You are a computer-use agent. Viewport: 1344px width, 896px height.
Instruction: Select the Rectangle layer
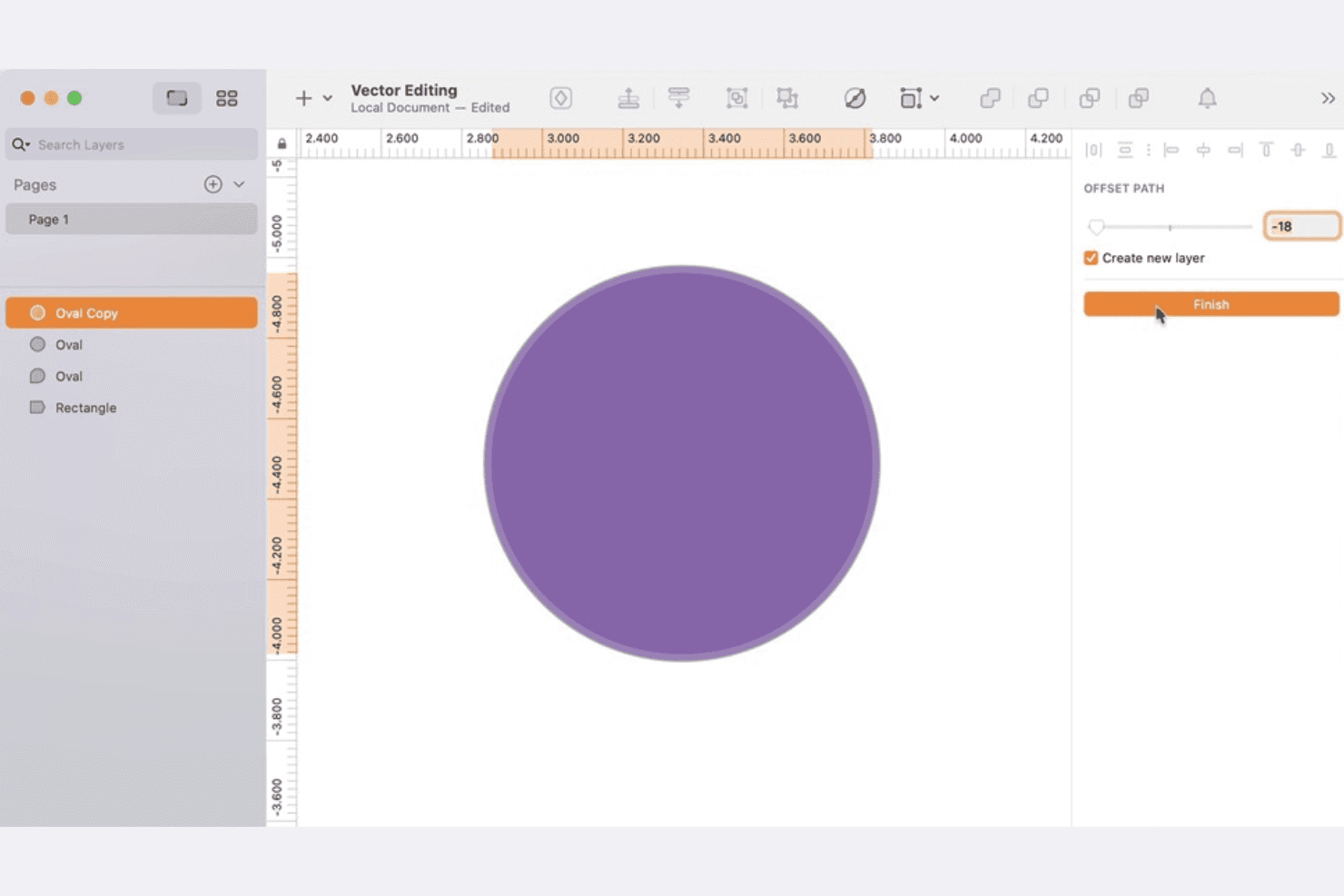132,408
